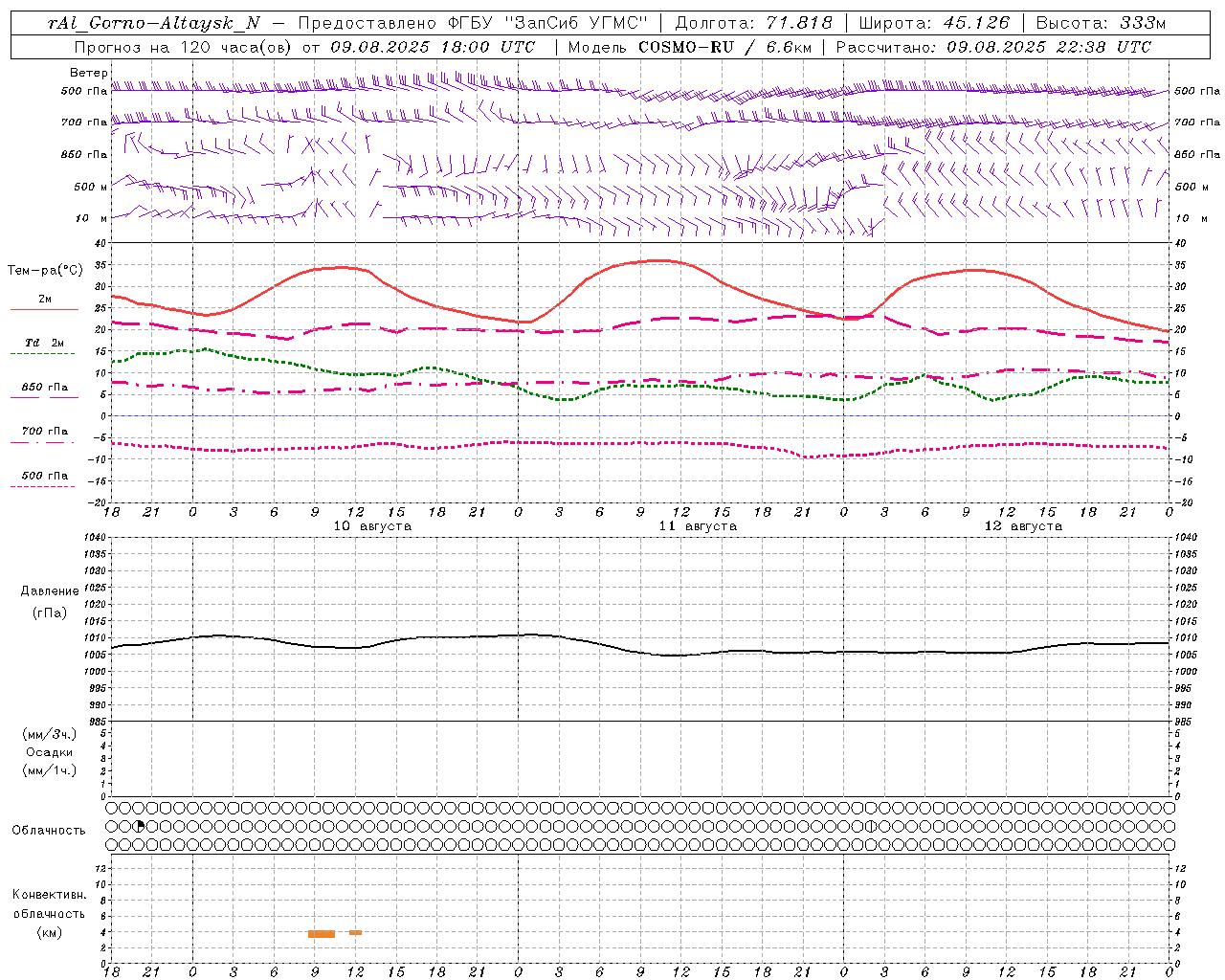Viewport: 1225px width, 980px height.
Task: Click the left '985' pressure axis value
Action: tap(98, 722)
